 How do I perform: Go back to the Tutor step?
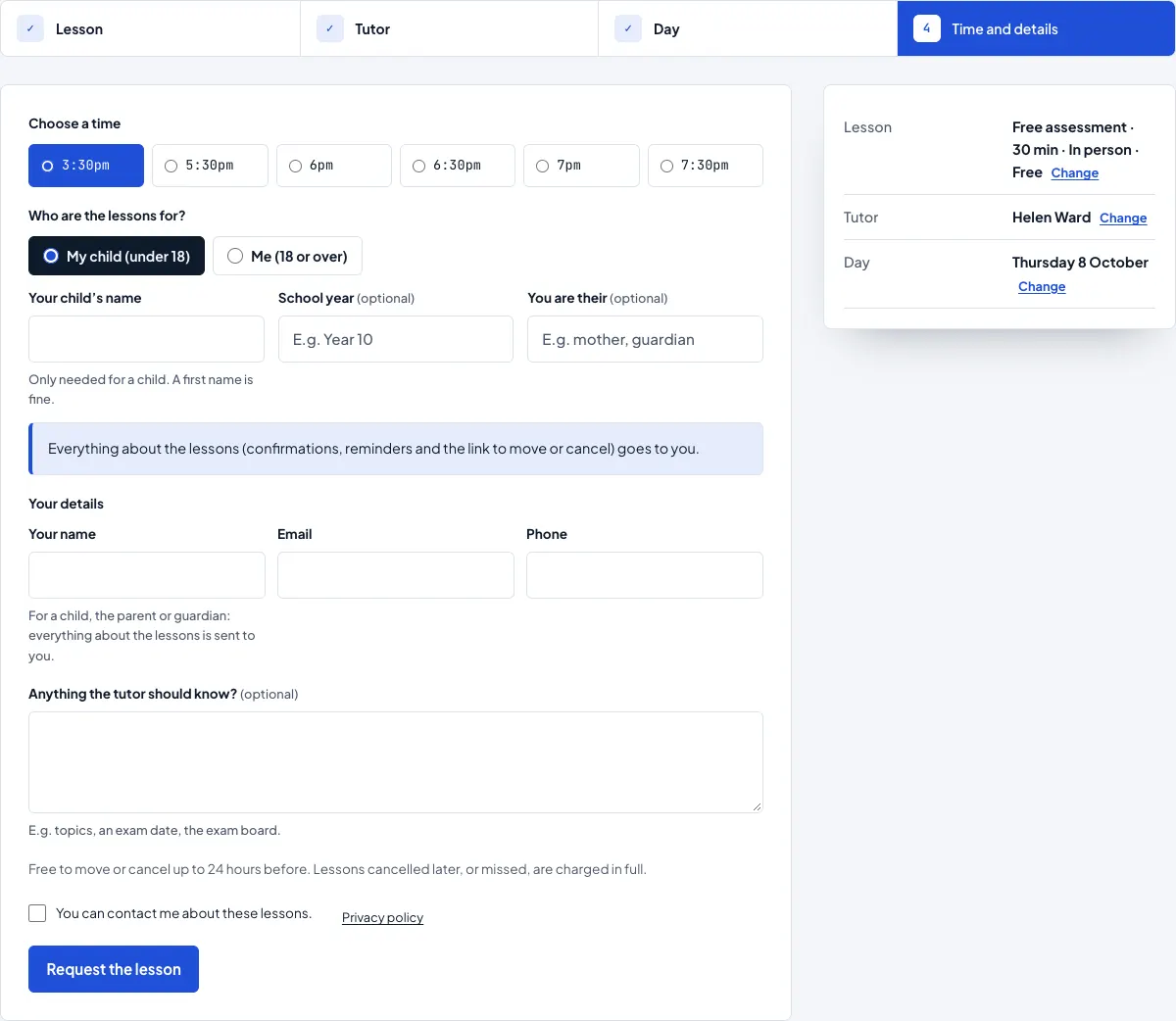coord(449,28)
